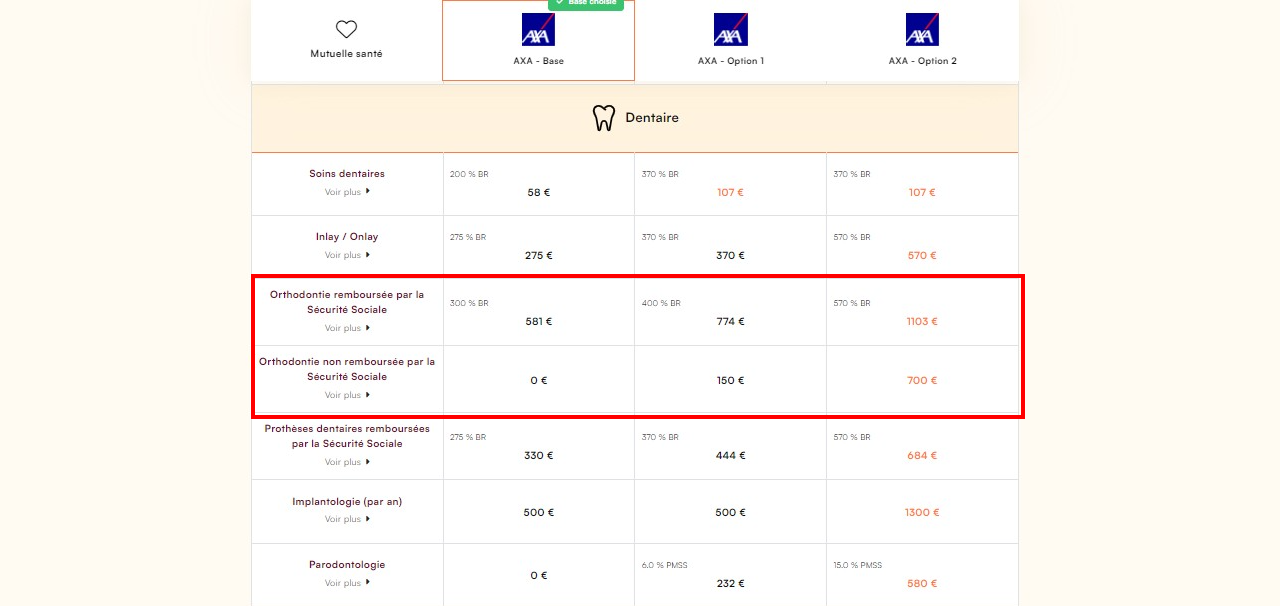This screenshot has height=606, width=1280.
Task: Click the AXA logo in the Base column
Action: [538, 30]
